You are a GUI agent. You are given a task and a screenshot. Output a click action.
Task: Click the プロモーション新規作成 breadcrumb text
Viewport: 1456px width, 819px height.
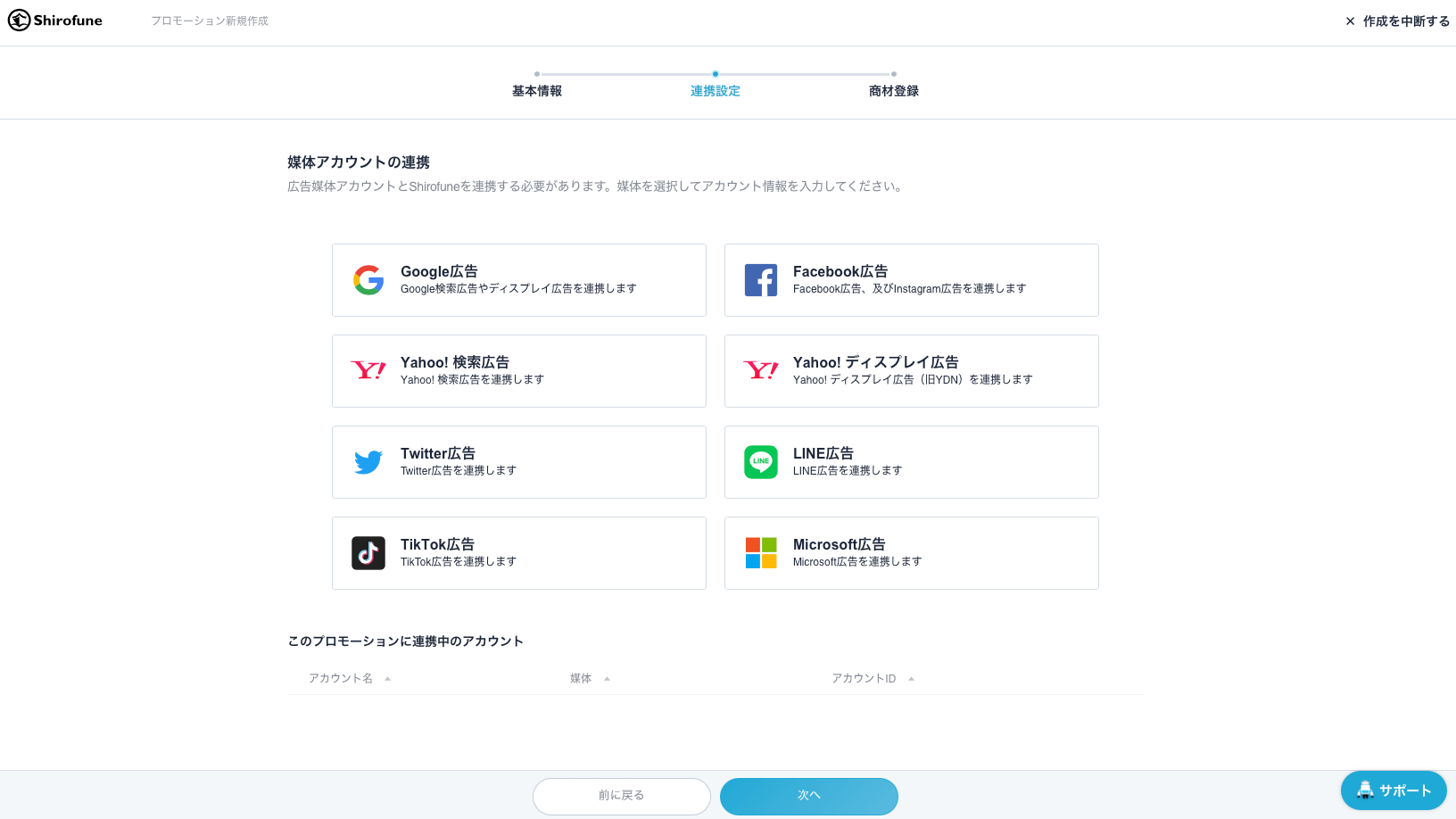click(210, 21)
